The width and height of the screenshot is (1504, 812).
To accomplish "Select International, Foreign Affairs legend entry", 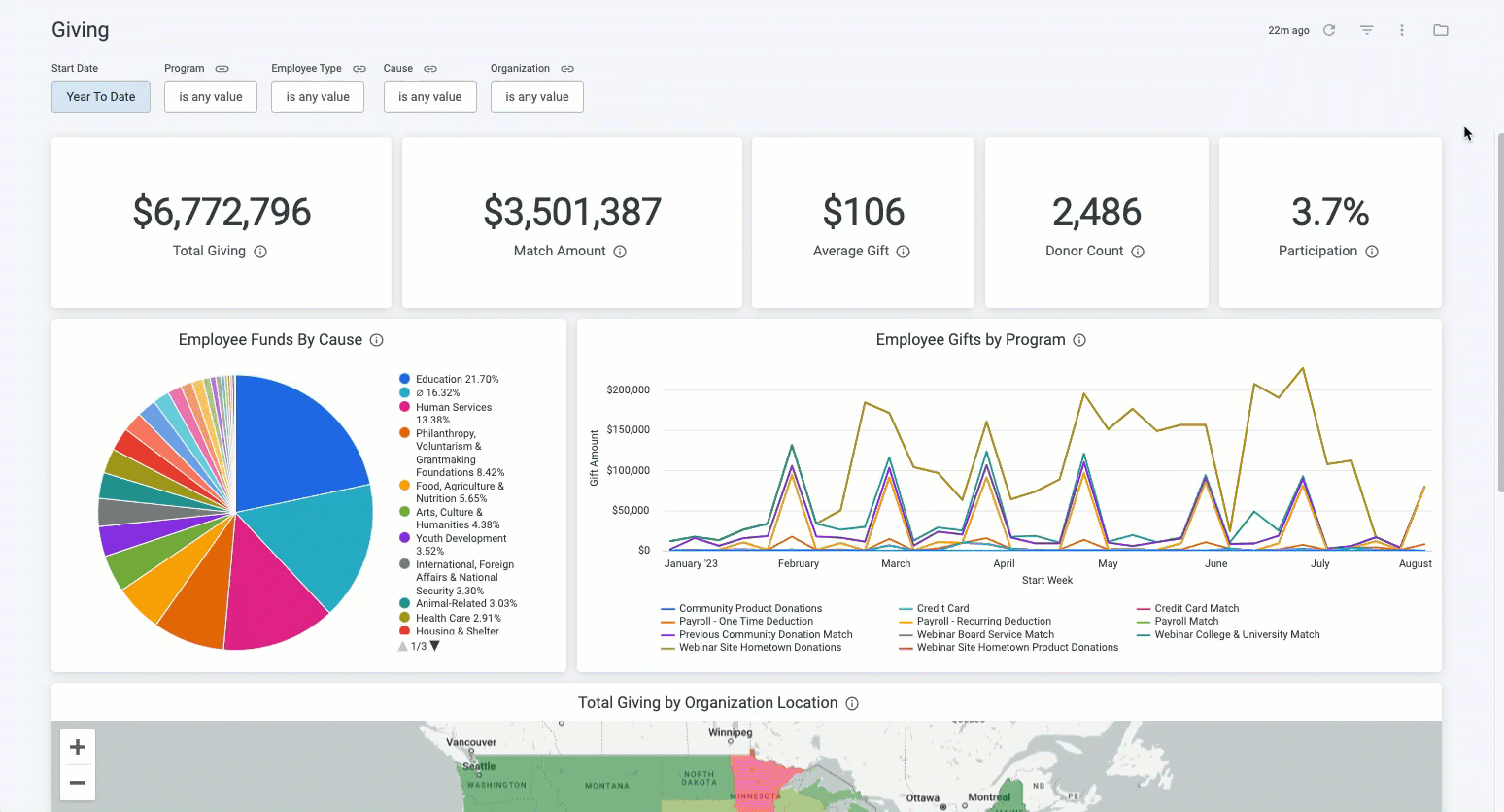I will tap(457, 578).
